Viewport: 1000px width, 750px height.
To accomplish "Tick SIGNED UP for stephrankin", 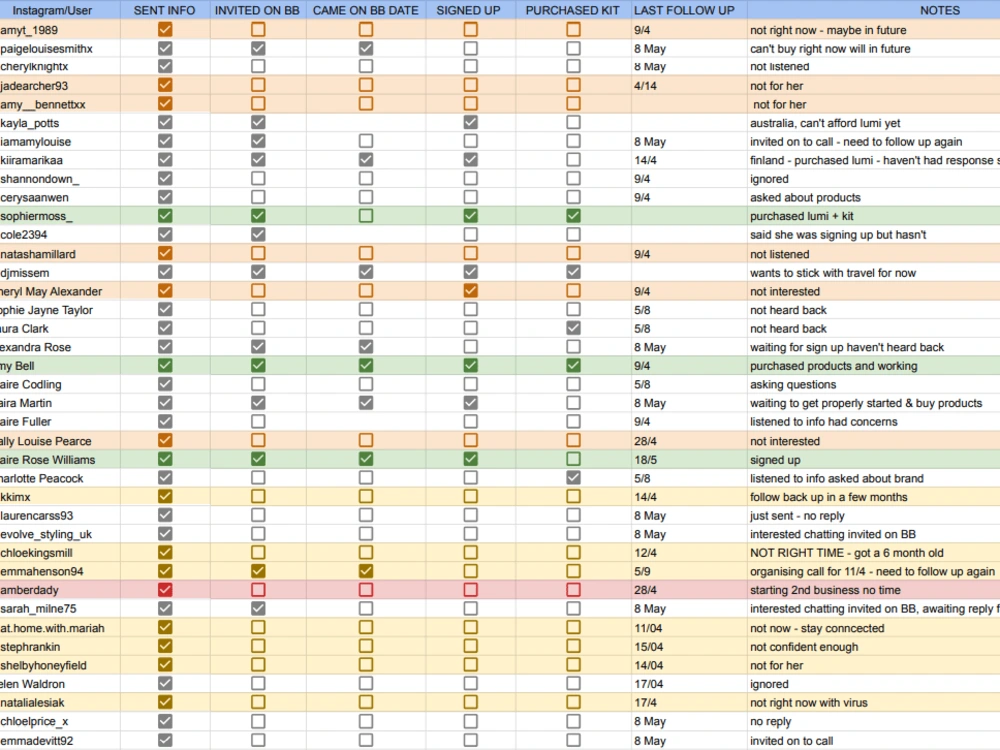I will point(471,646).
